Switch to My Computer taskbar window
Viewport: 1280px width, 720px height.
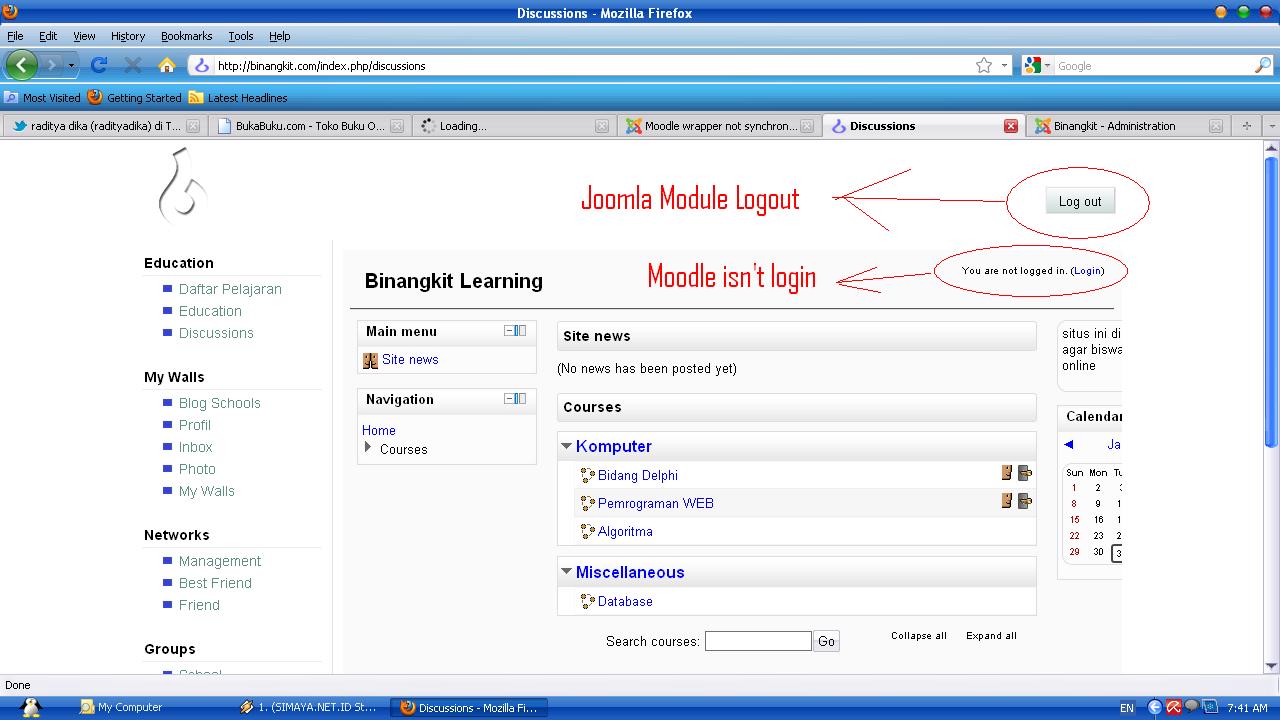121,707
